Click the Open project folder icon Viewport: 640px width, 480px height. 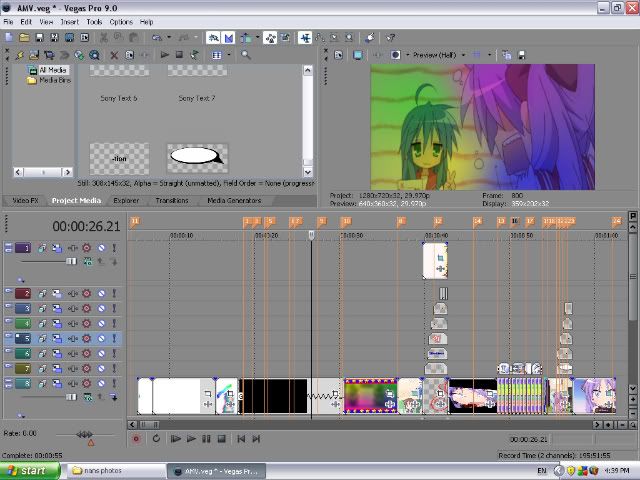tap(24, 38)
